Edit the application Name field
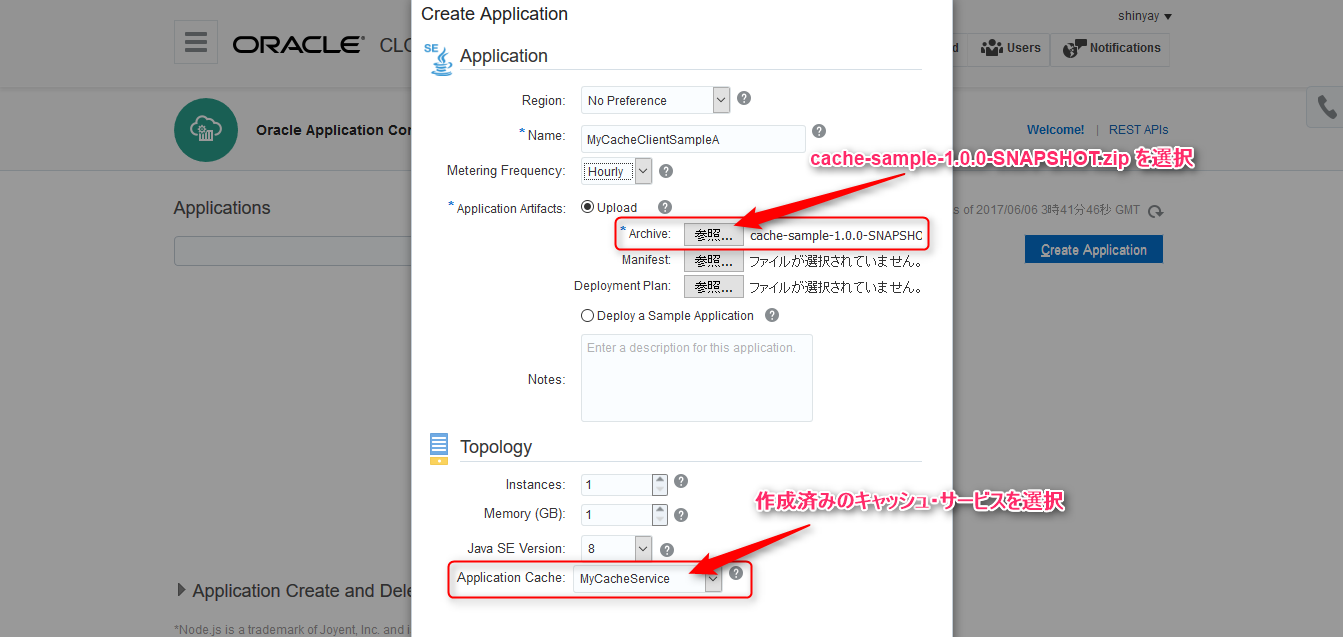1343x637 pixels. (x=693, y=139)
